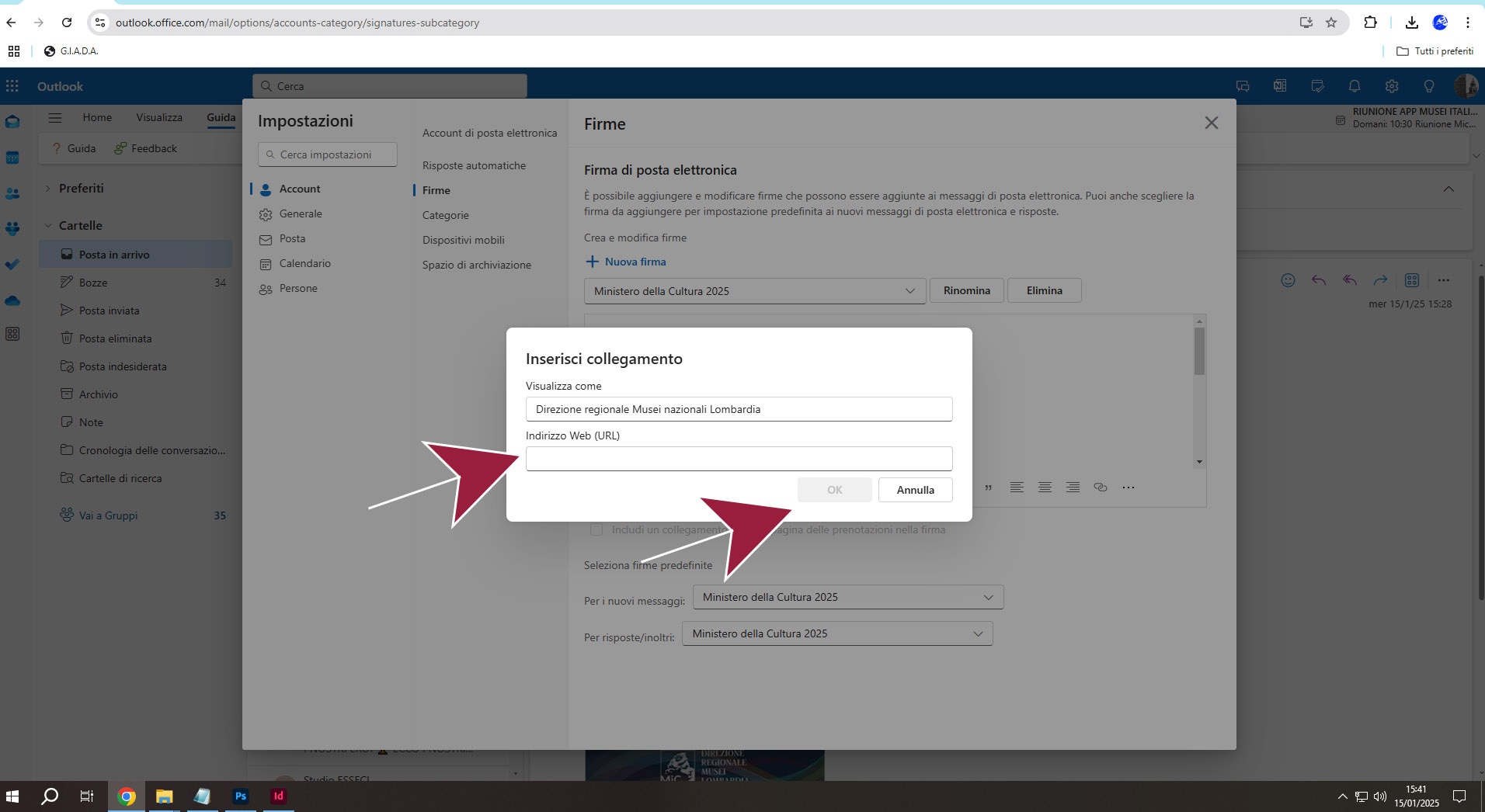1485x812 pixels.
Task: Center-align the signature text
Action: coord(1045,488)
